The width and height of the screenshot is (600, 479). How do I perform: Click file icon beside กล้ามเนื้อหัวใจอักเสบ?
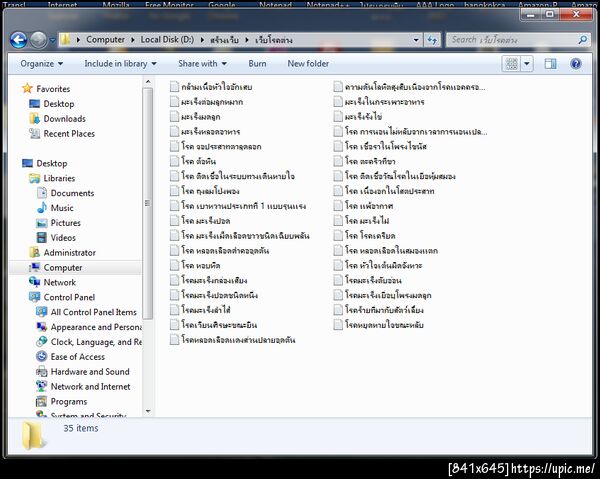pyautogui.click(x=174, y=87)
